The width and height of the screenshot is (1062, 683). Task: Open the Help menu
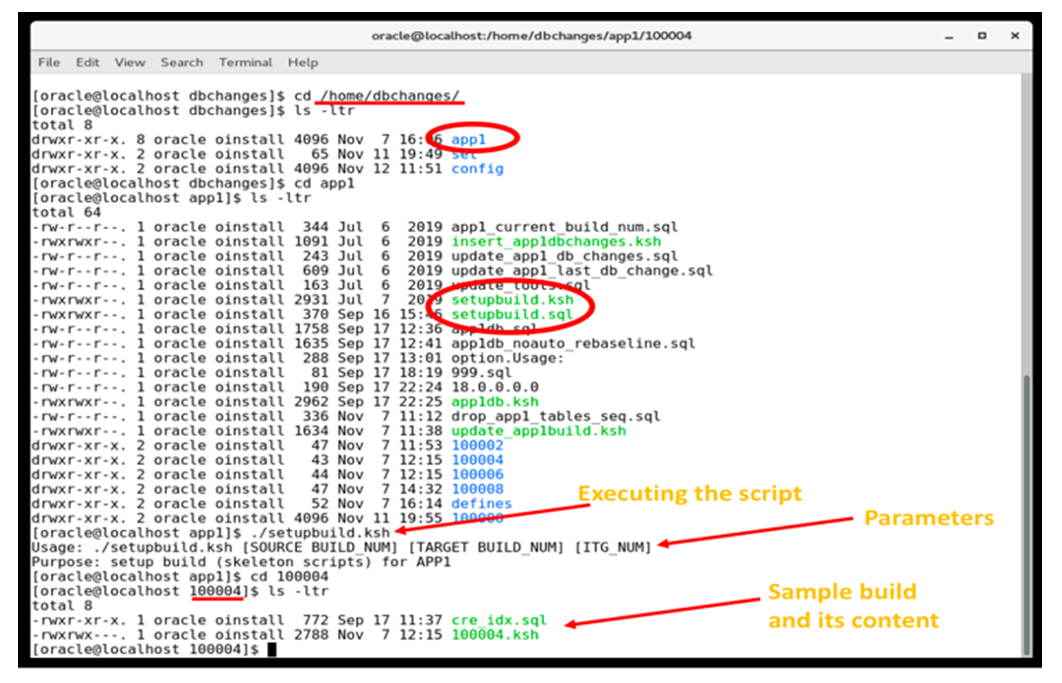click(303, 62)
